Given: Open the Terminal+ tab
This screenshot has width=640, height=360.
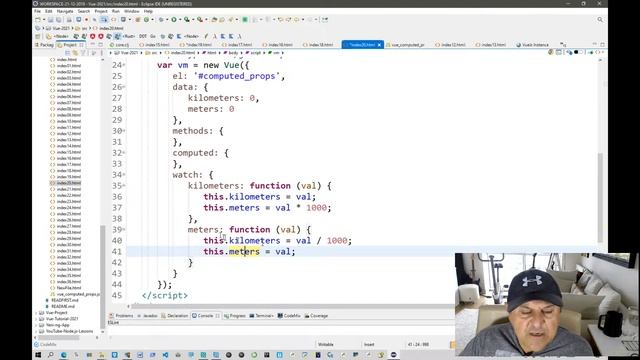Looking at the screenshot, I should pos(262,316).
